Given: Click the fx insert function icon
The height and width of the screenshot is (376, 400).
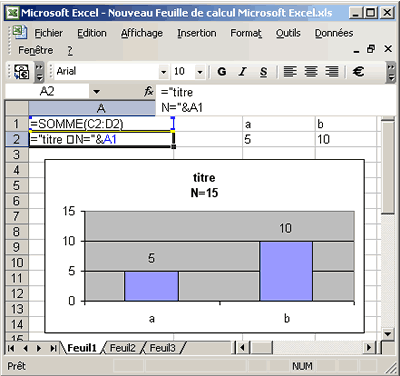Looking at the screenshot, I should [149, 91].
